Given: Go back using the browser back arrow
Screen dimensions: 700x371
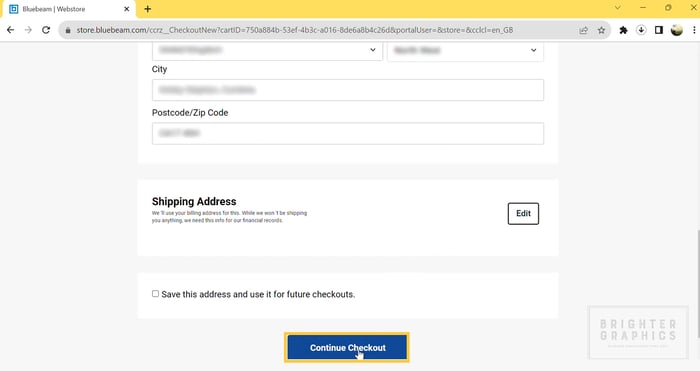Looking at the screenshot, I should 10,30.
